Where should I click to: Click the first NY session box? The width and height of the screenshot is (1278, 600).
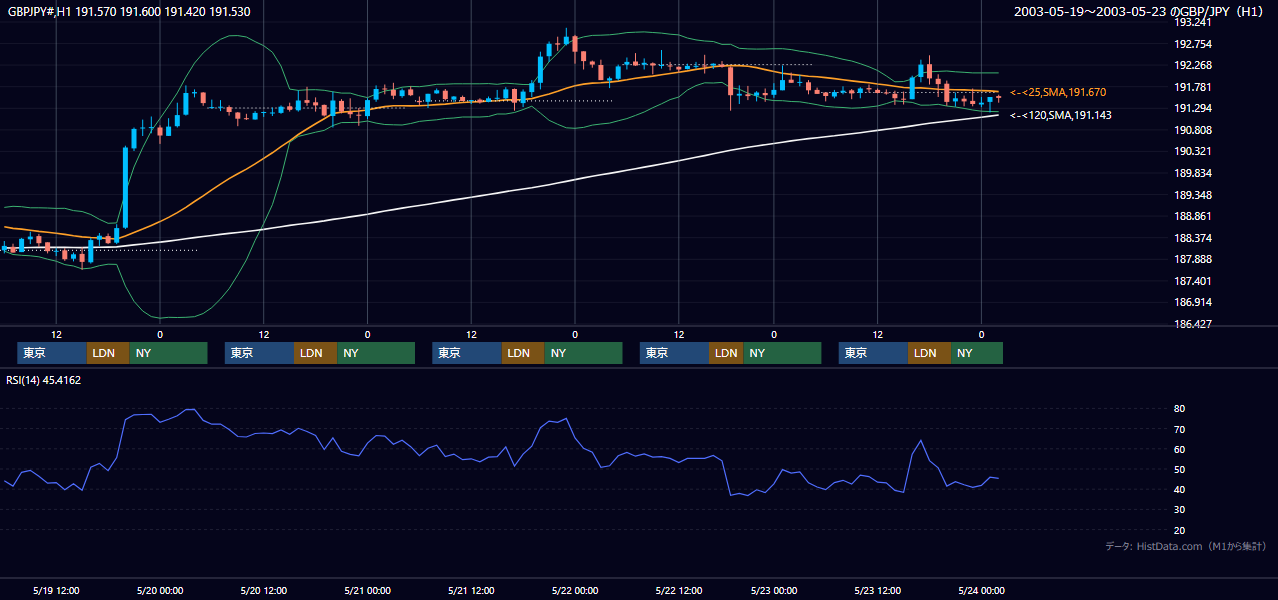click(x=168, y=353)
